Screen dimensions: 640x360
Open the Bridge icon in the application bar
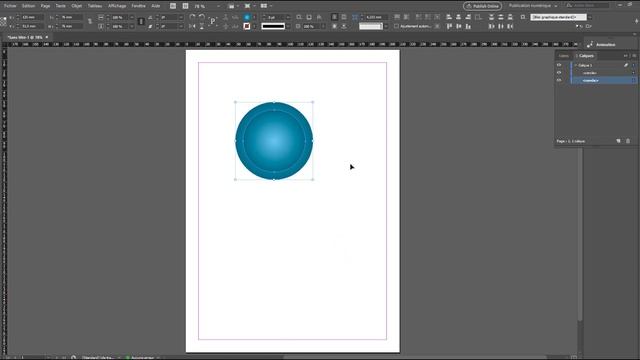pyautogui.click(x=173, y=6)
